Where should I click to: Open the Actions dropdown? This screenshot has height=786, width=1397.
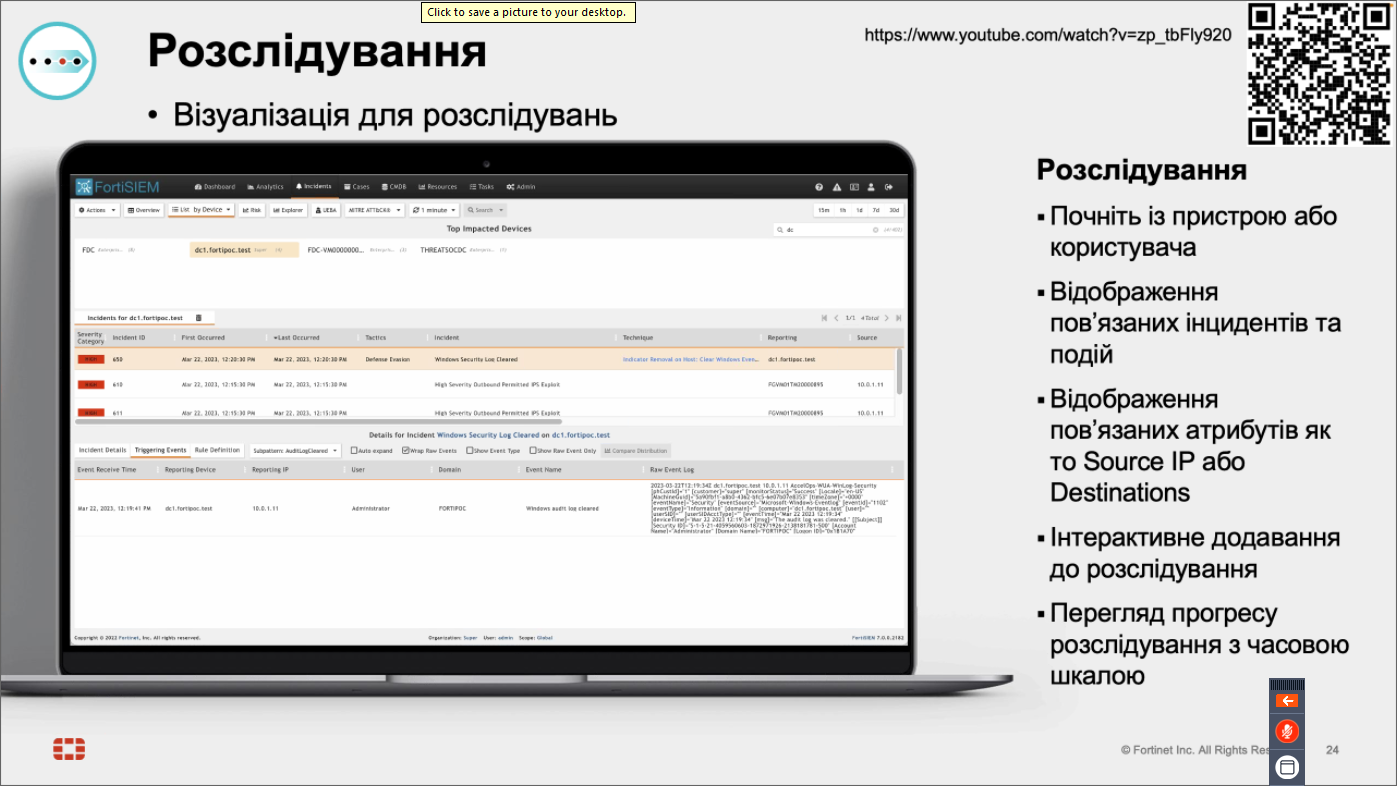coord(98,210)
